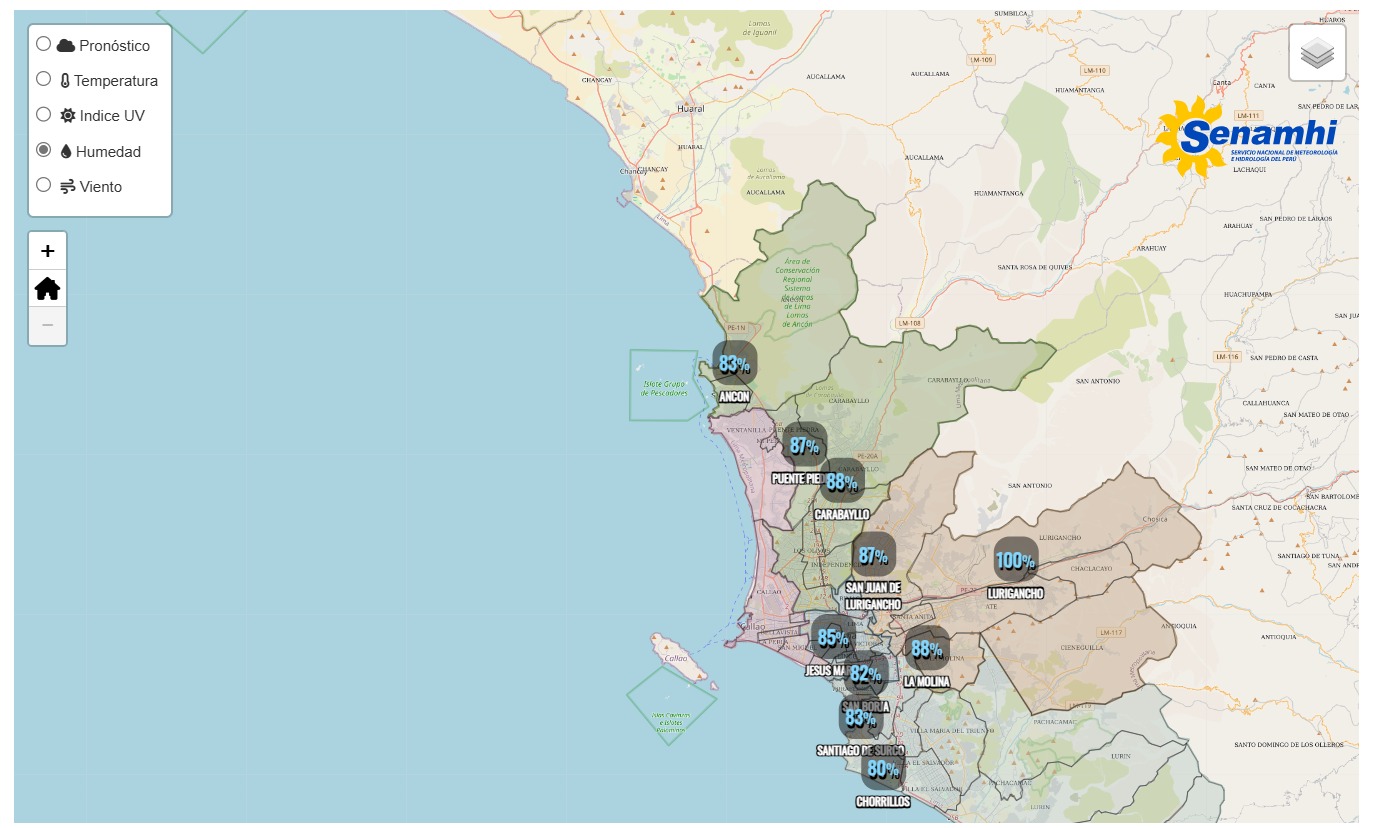Click the 85% humidity marker for Jesus Maria
The height and width of the screenshot is (828, 1376).
tap(833, 638)
